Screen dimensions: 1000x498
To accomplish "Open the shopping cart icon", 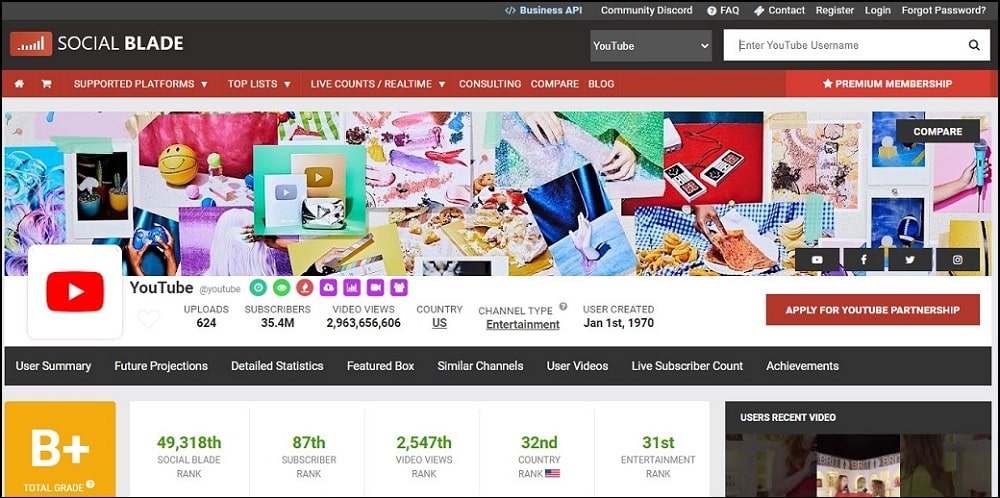I will coord(47,84).
